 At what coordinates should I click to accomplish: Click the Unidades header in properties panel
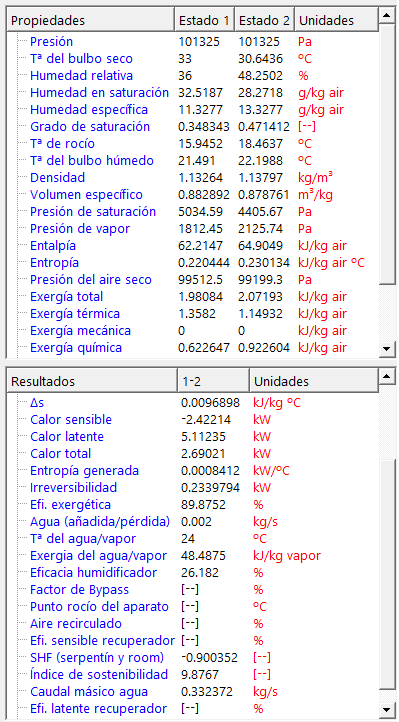coord(336,21)
